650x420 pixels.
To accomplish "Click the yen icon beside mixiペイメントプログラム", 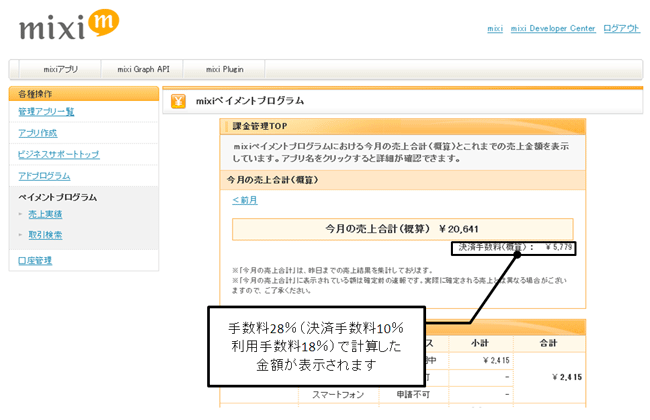I will (x=178, y=101).
